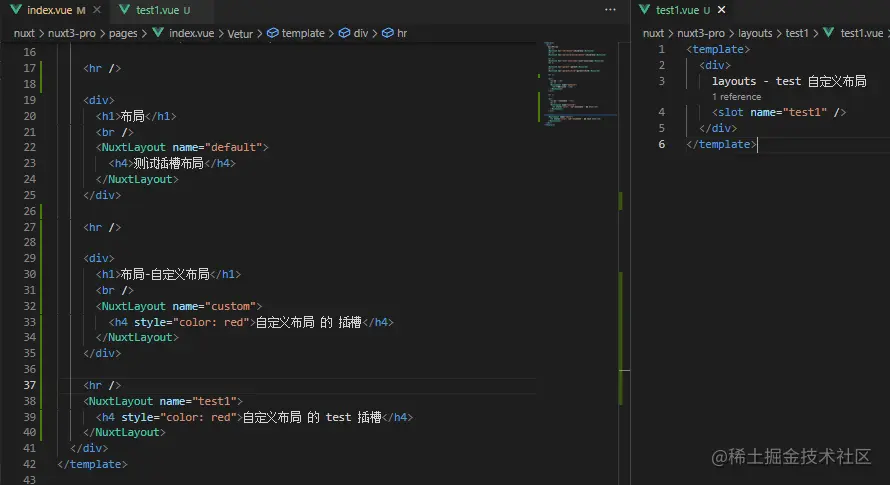
Task: Click the index.vue breadcrumb item
Action: (x=191, y=33)
